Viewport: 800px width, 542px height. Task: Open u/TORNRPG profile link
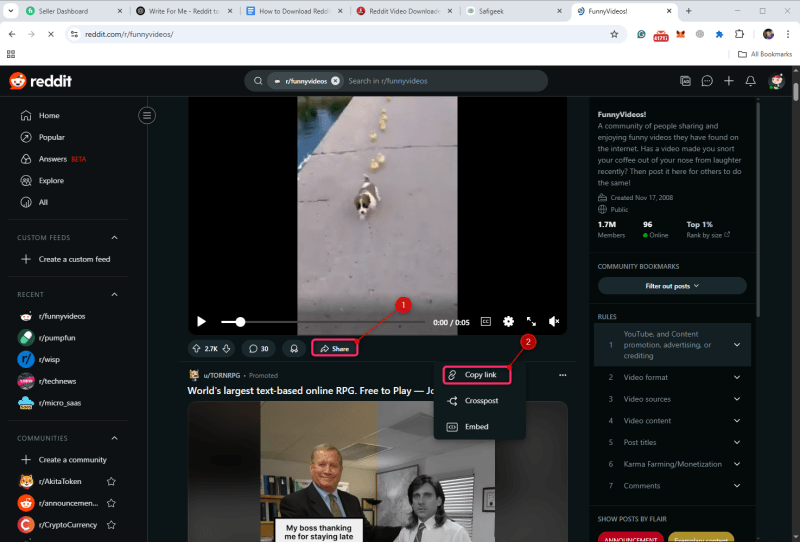click(x=221, y=375)
